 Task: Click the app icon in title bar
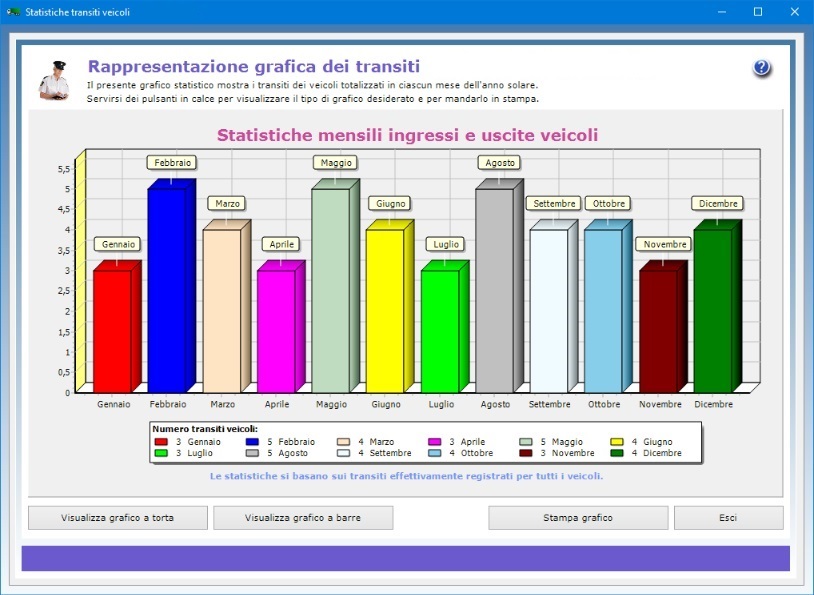(13, 11)
